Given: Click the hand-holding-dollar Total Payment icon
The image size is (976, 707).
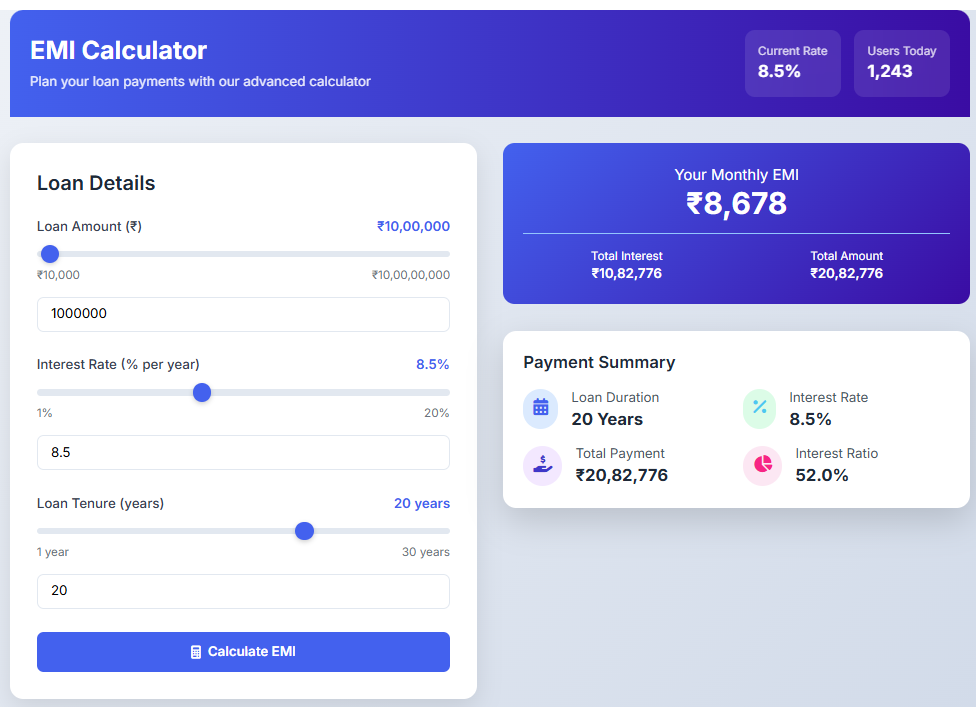Looking at the screenshot, I should tap(541, 464).
